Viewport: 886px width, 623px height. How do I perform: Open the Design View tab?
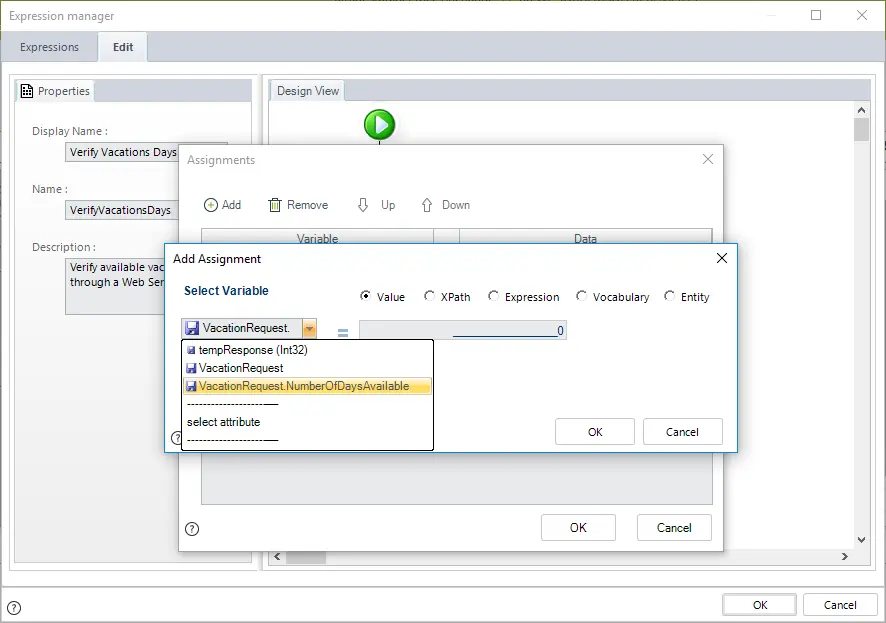pyautogui.click(x=307, y=91)
